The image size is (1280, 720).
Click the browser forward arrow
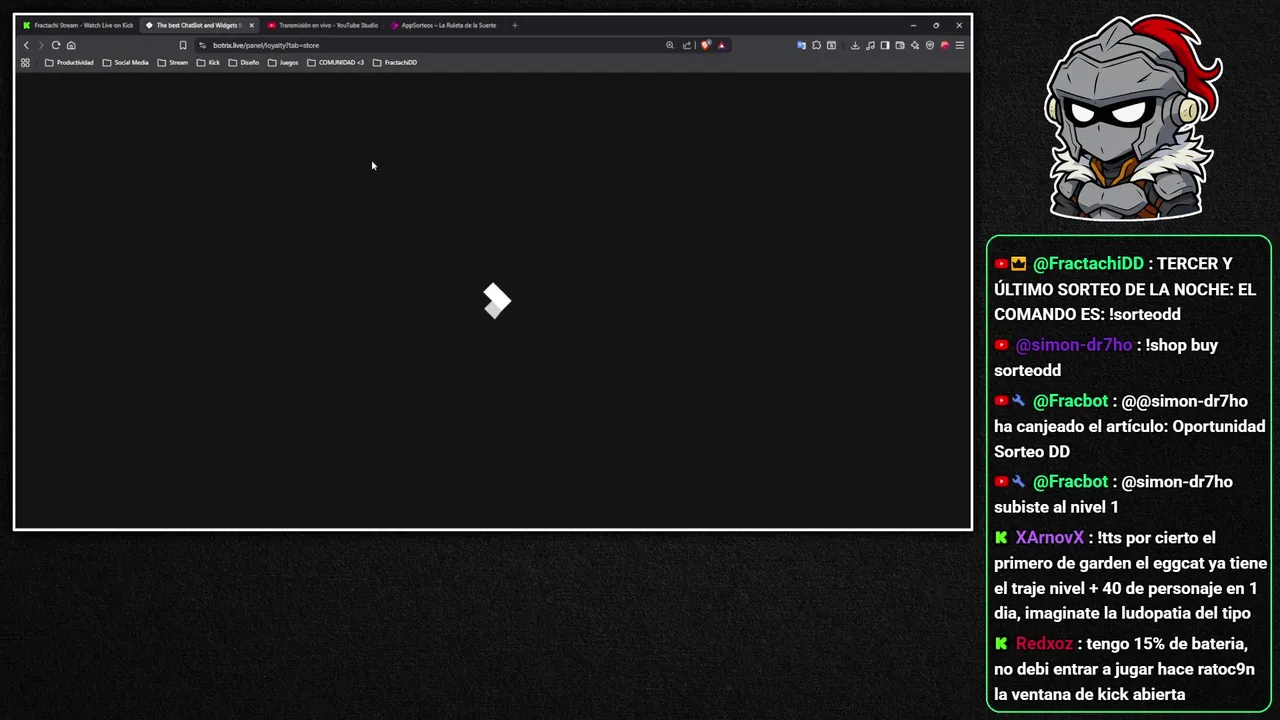tap(41, 45)
